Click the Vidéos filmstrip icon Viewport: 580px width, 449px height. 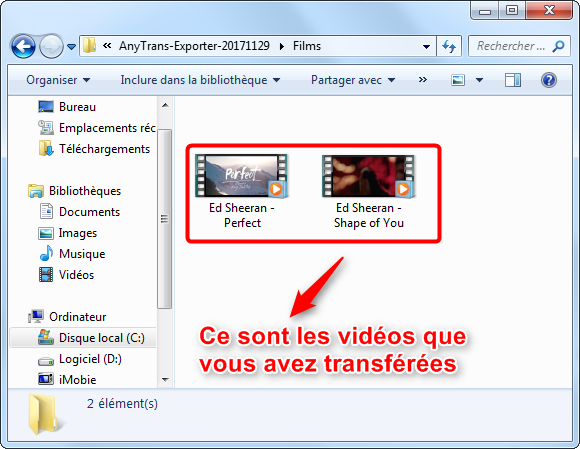[46, 275]
